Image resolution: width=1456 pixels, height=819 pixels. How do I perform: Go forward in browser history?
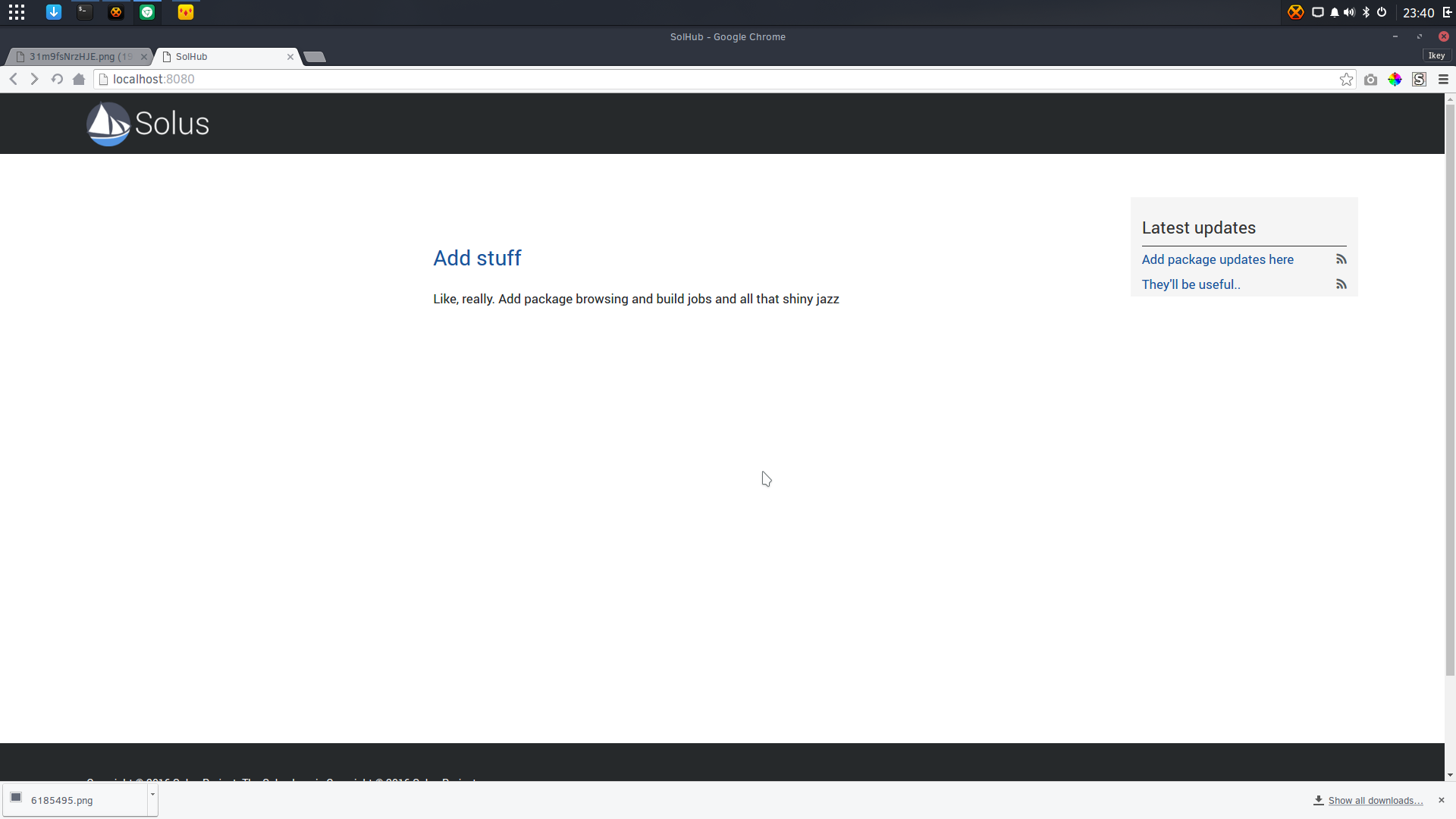tap(34, 79)
